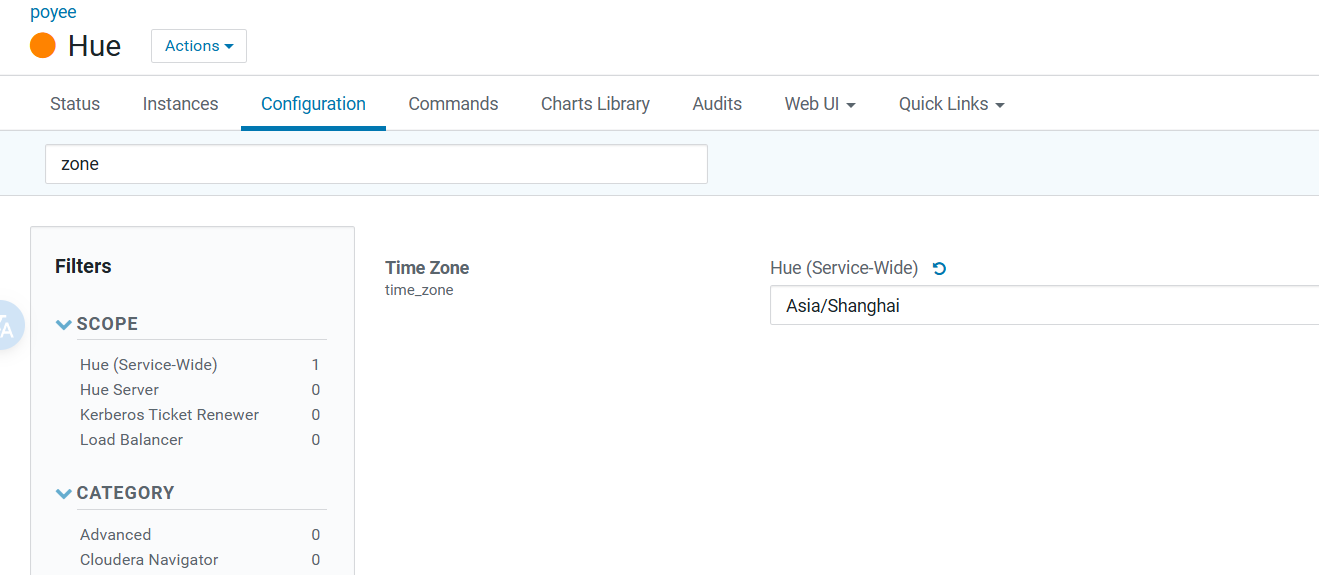Expand the Quick Links menu
1319x575 pixels.
pos(951,104)
